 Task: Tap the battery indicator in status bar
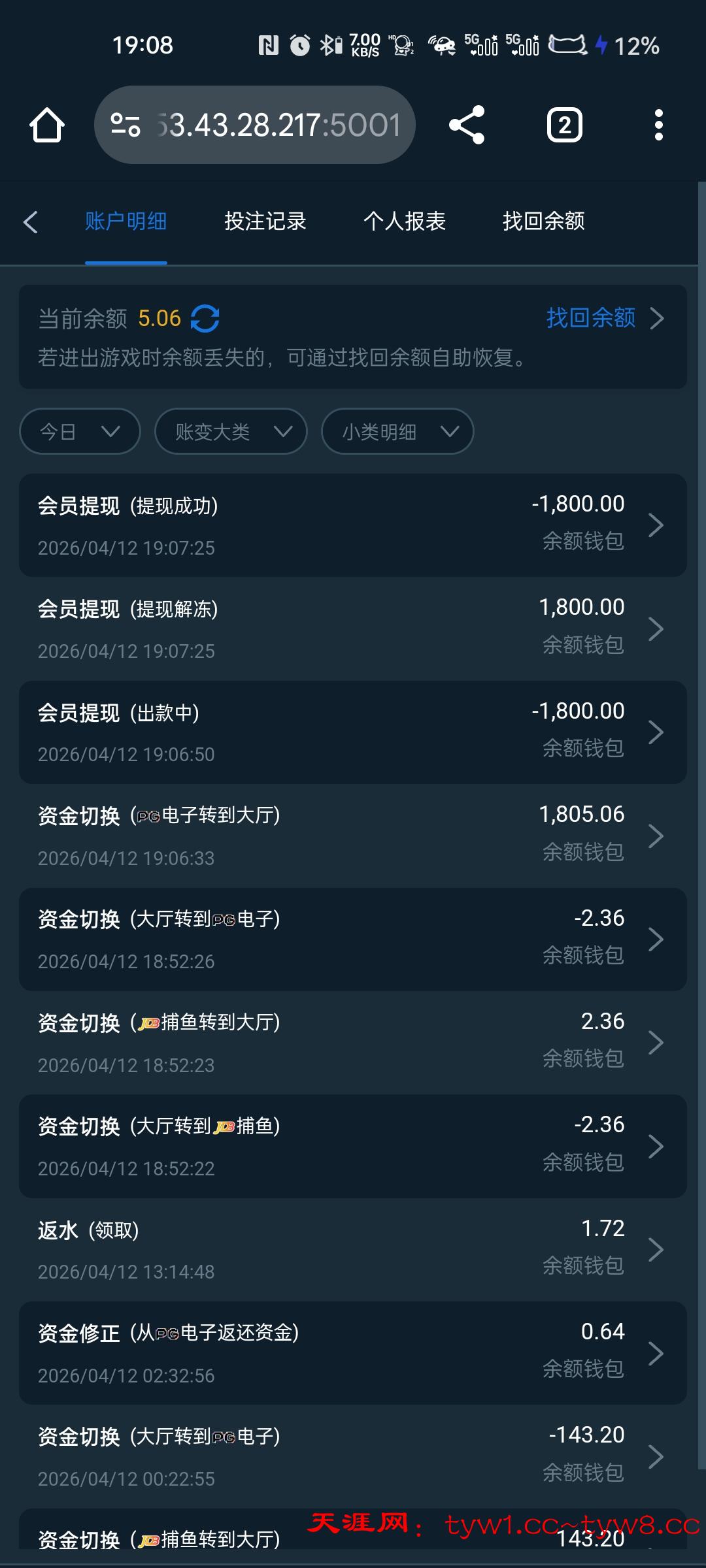coord(567,45)
